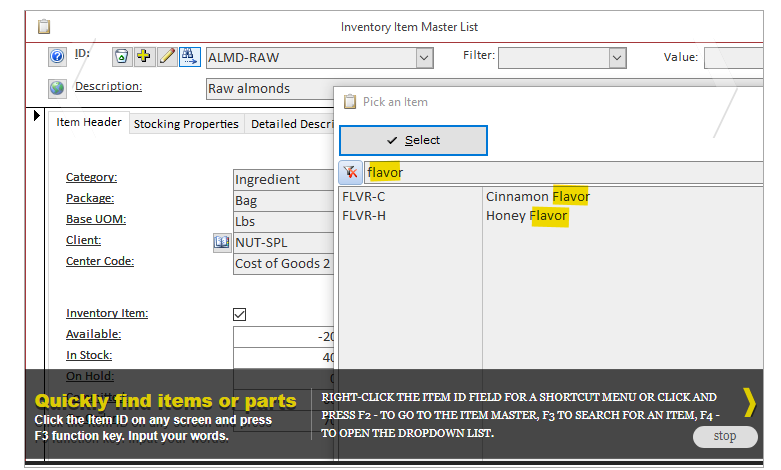Click the clear filter icon beside search box
781x470 pixels.
pyautogui.click(x=350, y=172)
